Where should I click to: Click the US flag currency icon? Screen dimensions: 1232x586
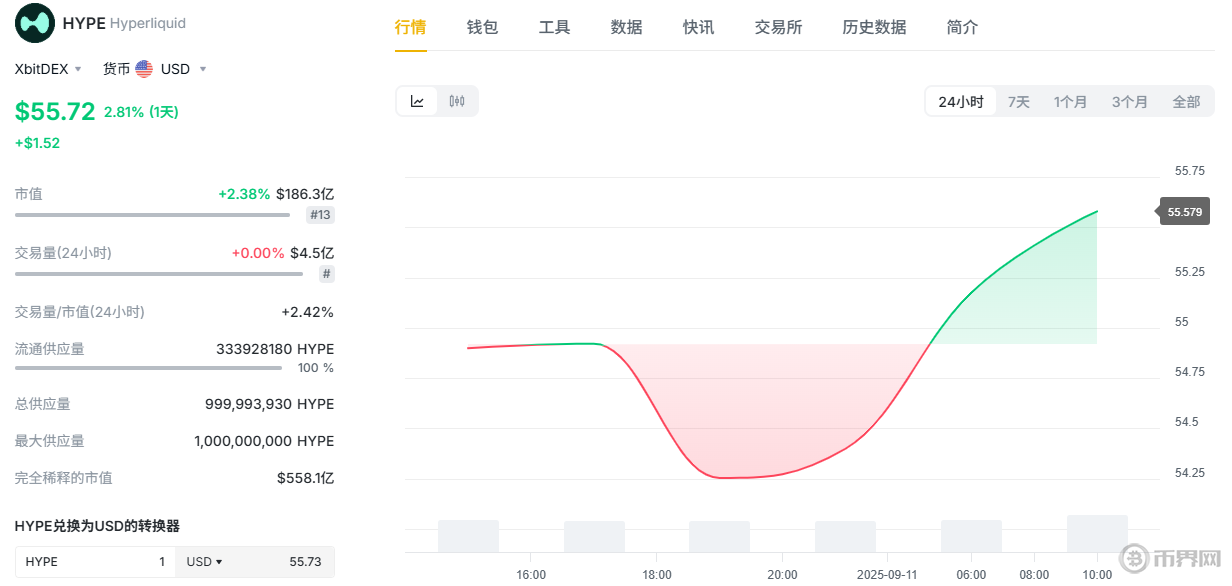pos(144,69)
